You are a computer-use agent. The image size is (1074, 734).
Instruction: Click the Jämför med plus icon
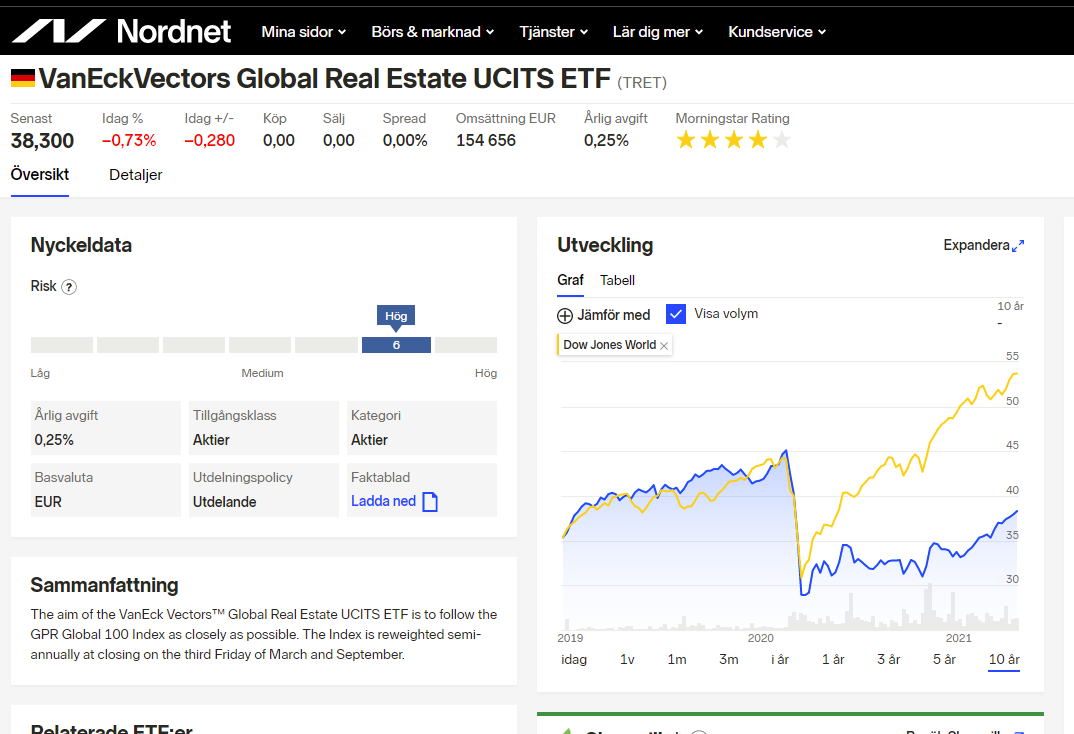pyautogui.click(x=565, y=316)
